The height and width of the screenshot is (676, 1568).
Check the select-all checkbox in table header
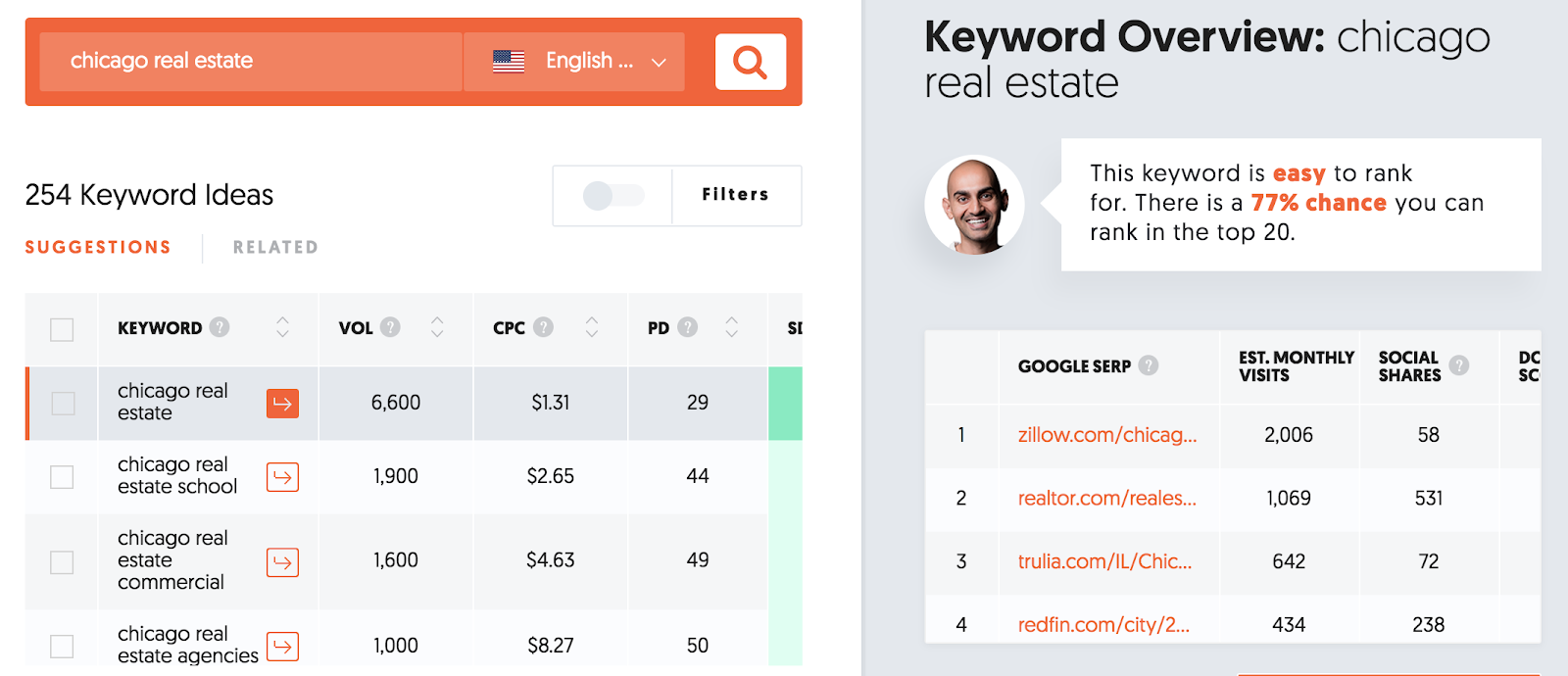click(x=62, y=329)
